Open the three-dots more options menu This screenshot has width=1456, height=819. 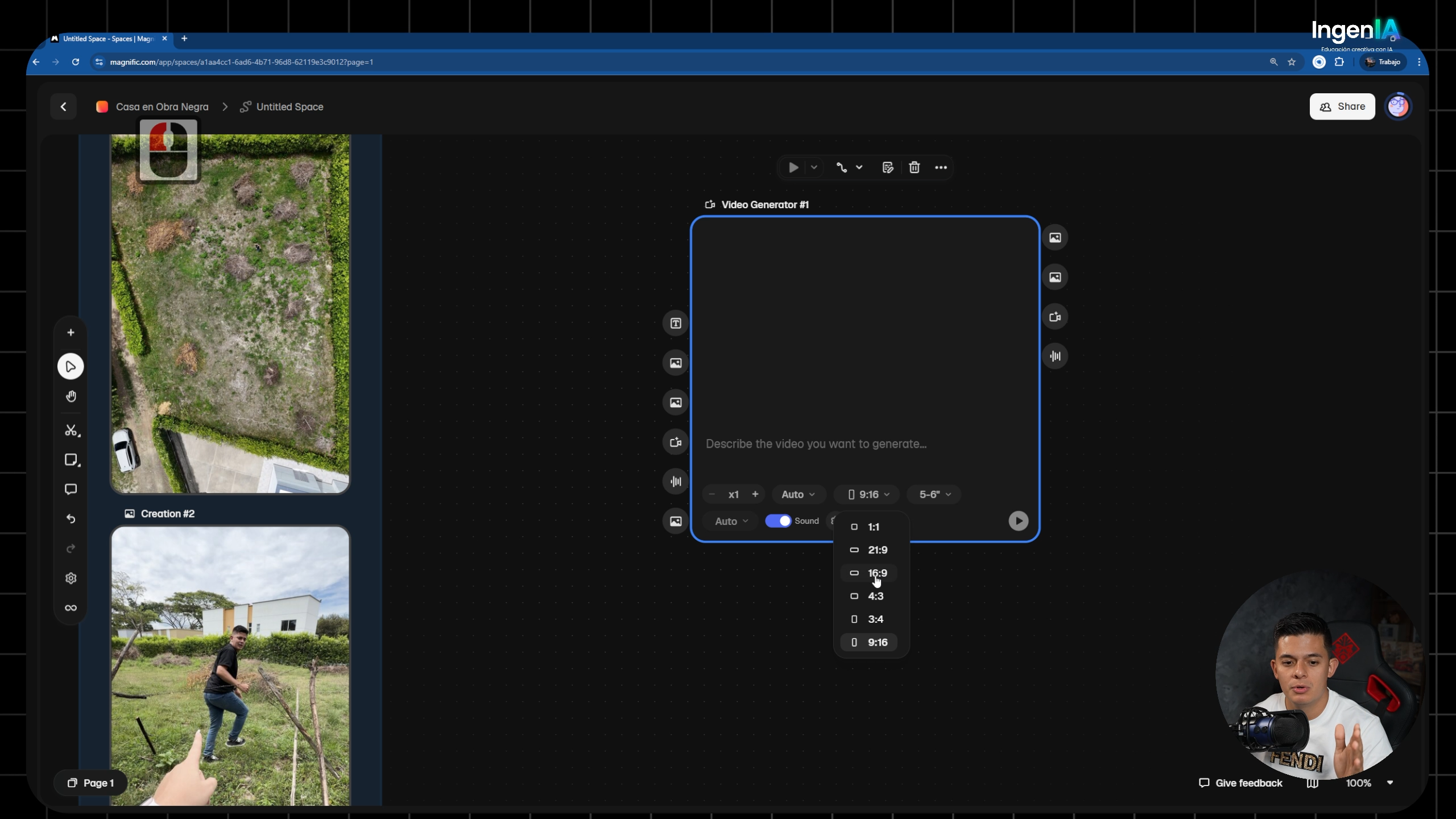tap(941, 167)
